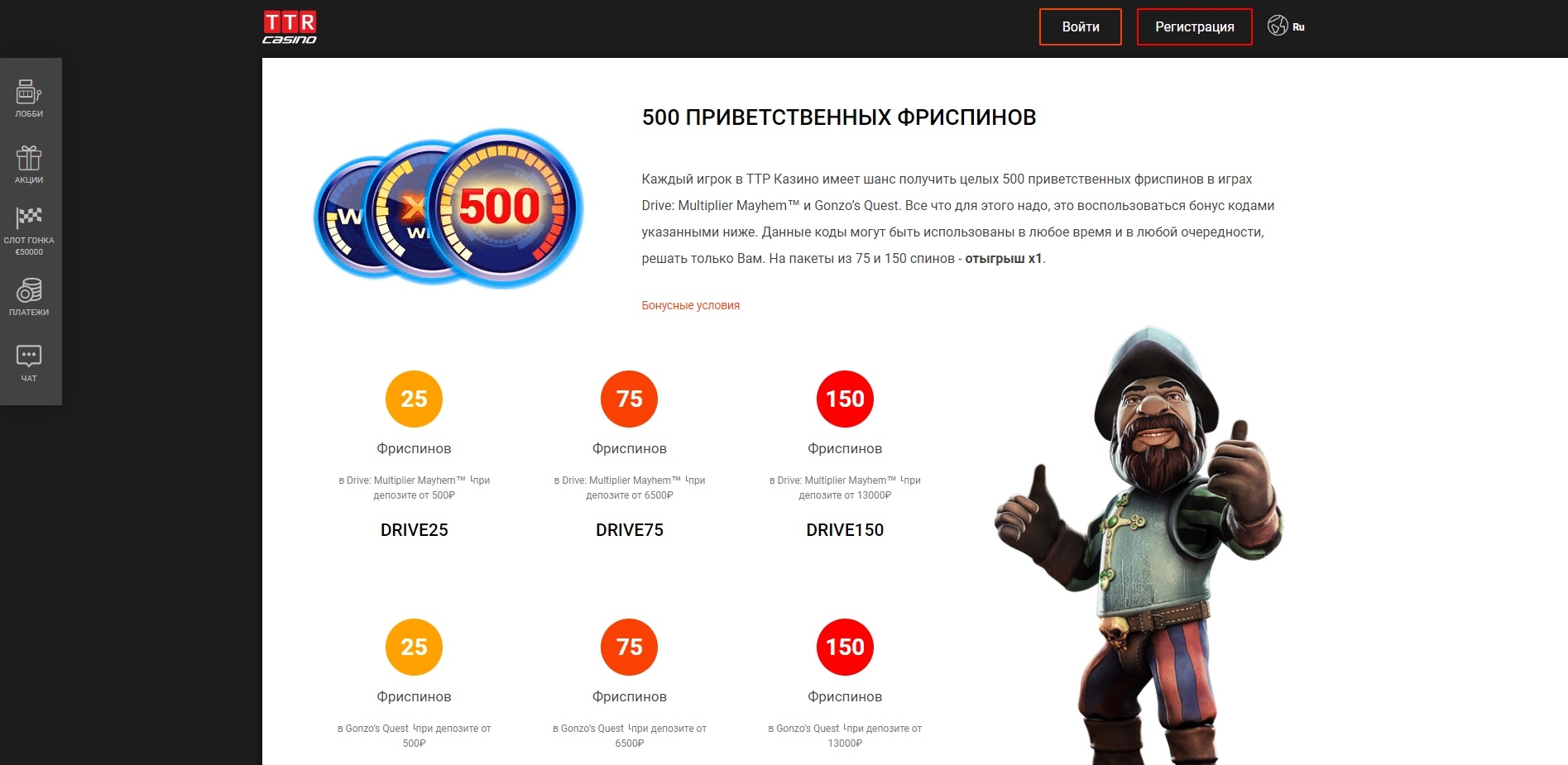Viewport: 1568px width, 765px height.
Task: Select the DRIVE150 bonus code
Action: tap(845, 530)
